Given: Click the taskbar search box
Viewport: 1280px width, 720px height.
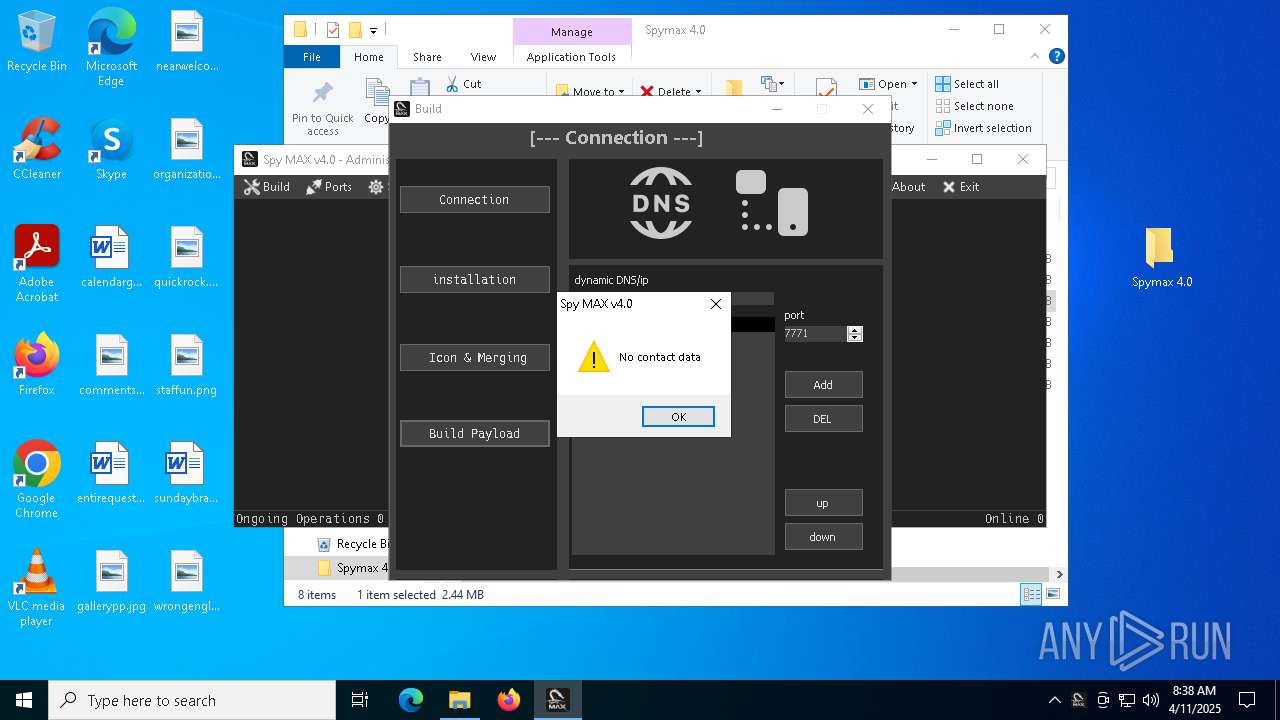Looking at the screenshot, I should tap(192, 700).
